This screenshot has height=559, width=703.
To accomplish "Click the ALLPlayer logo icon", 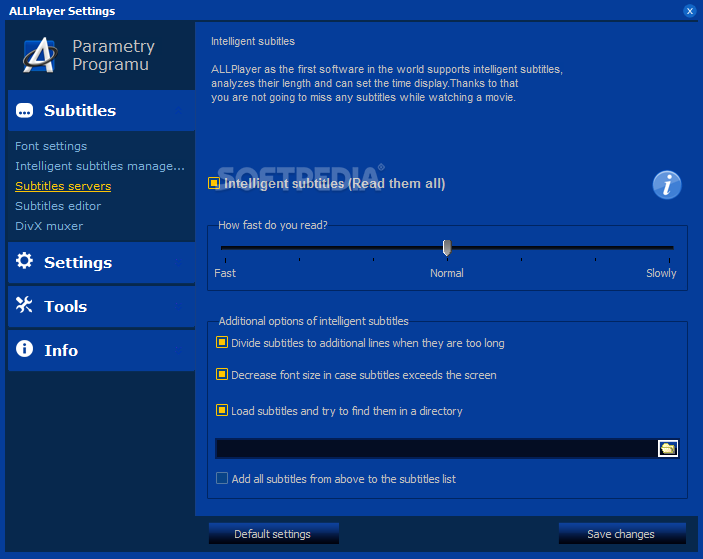I will tap(40, 55).
